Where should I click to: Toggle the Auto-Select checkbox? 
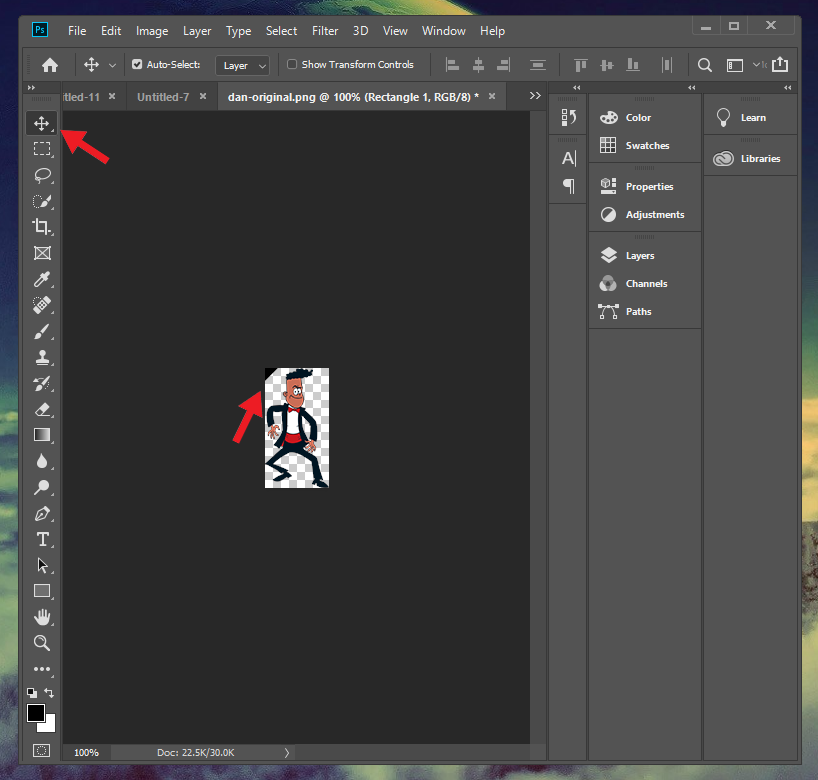(x=137, y=64)
